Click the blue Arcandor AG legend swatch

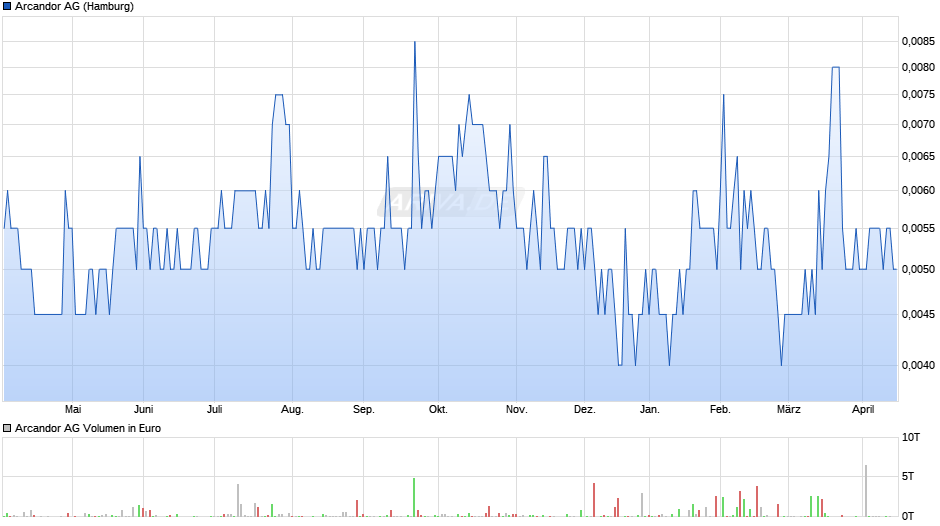click(x=7, y=7)
